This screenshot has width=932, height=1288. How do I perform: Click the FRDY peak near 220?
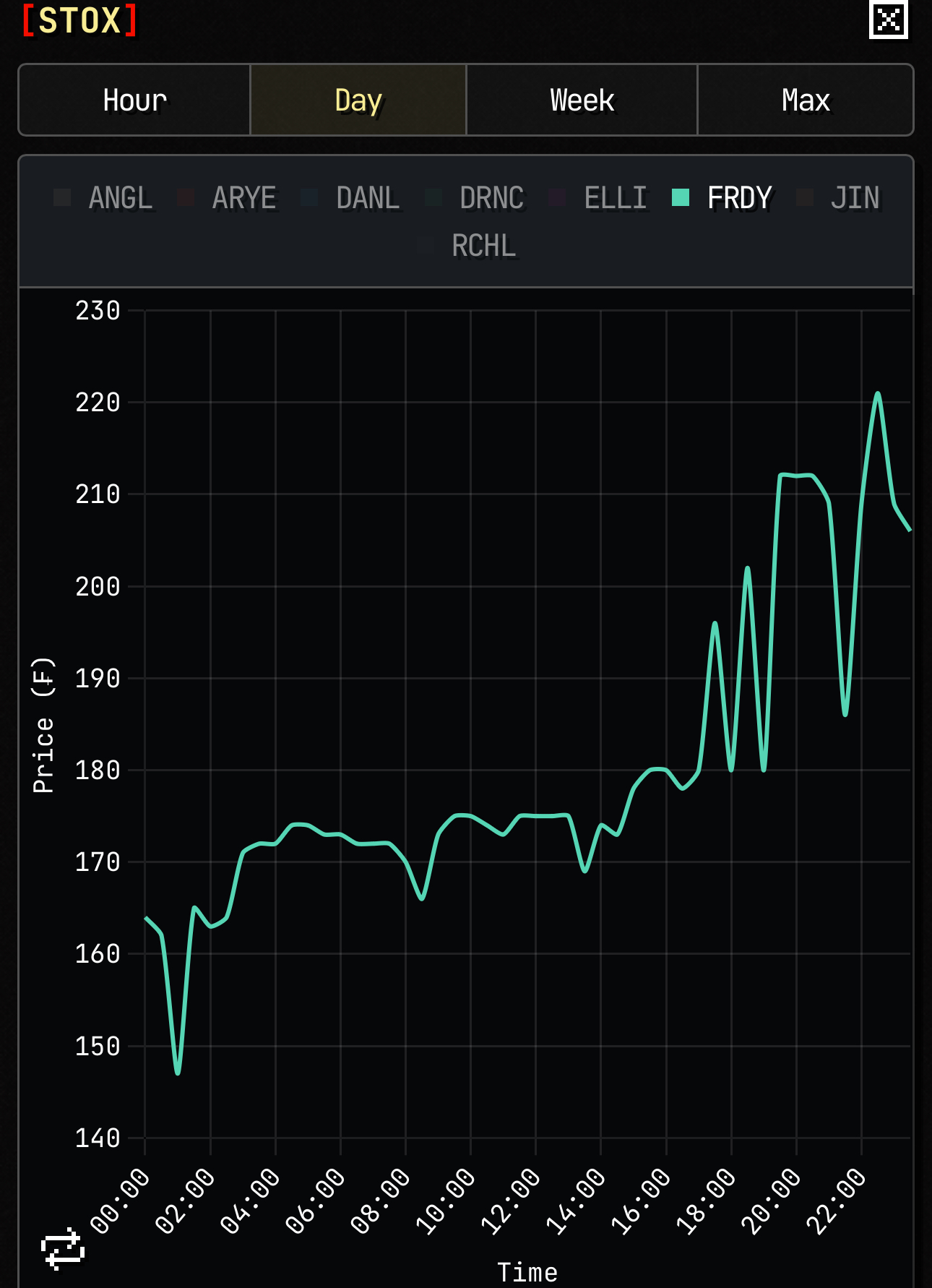[x=878, y=394]
